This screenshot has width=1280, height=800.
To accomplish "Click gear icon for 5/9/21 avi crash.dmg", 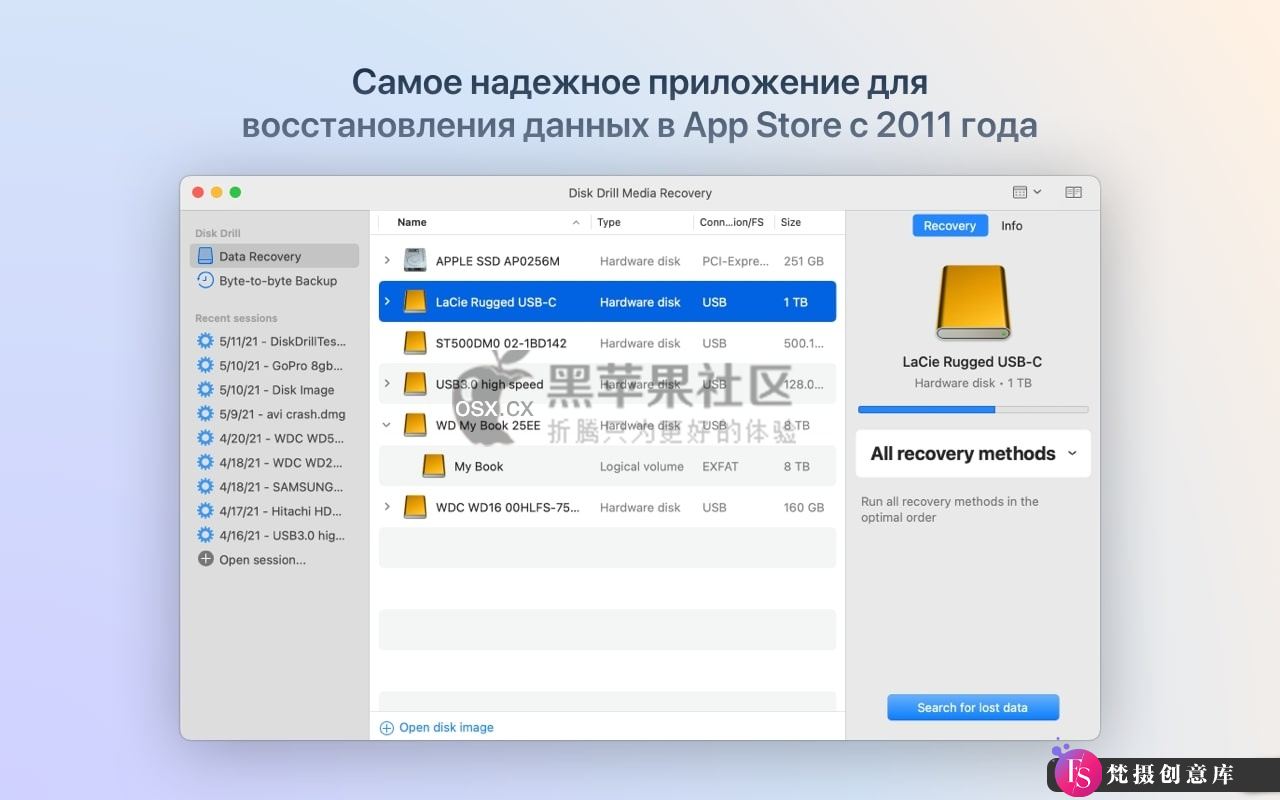I will pyautogui.click(x=205, y=414).
